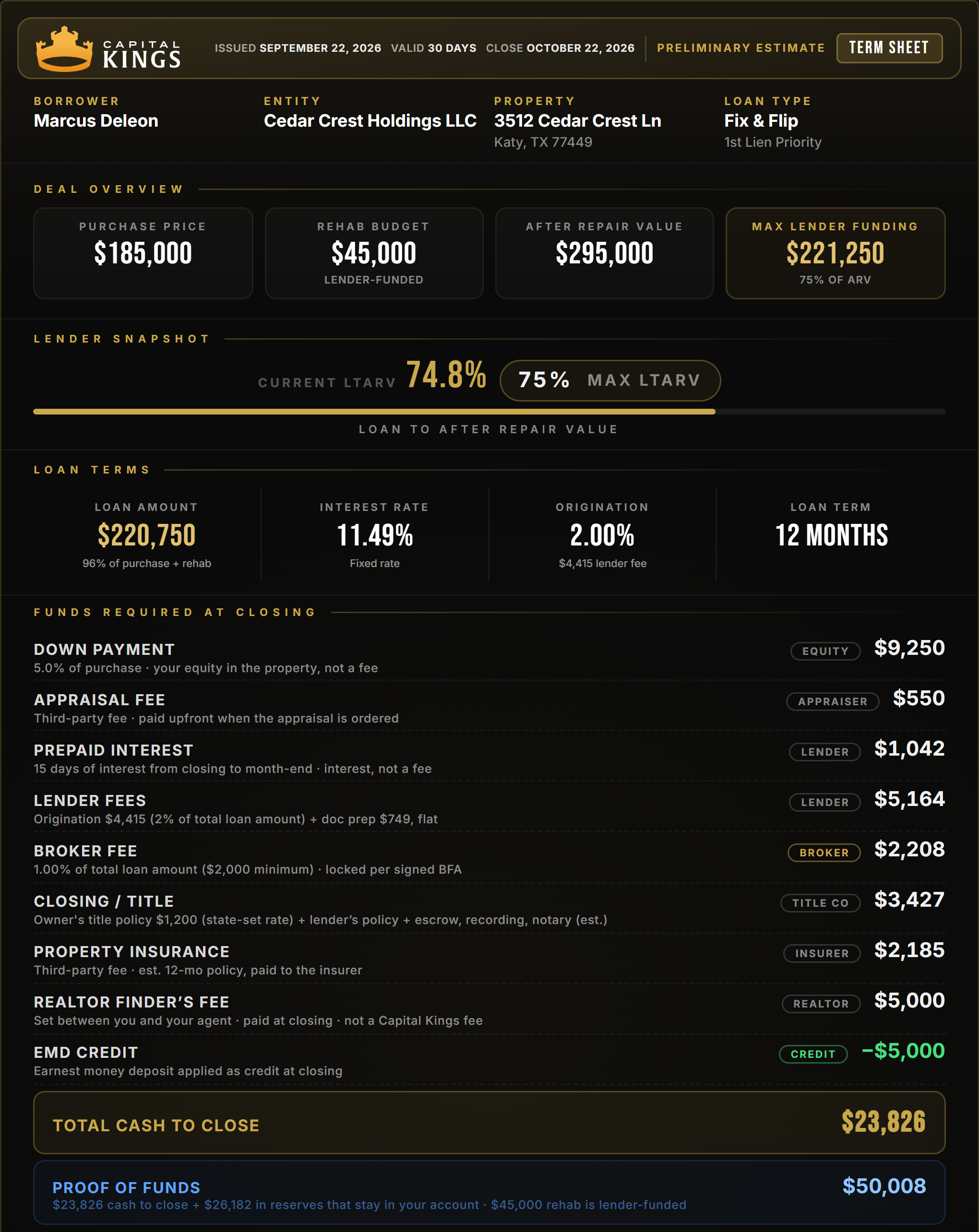Viewport: 979px width, 1232px height.
Task: Select the After Repair Value card
Action: coord(604,253)
